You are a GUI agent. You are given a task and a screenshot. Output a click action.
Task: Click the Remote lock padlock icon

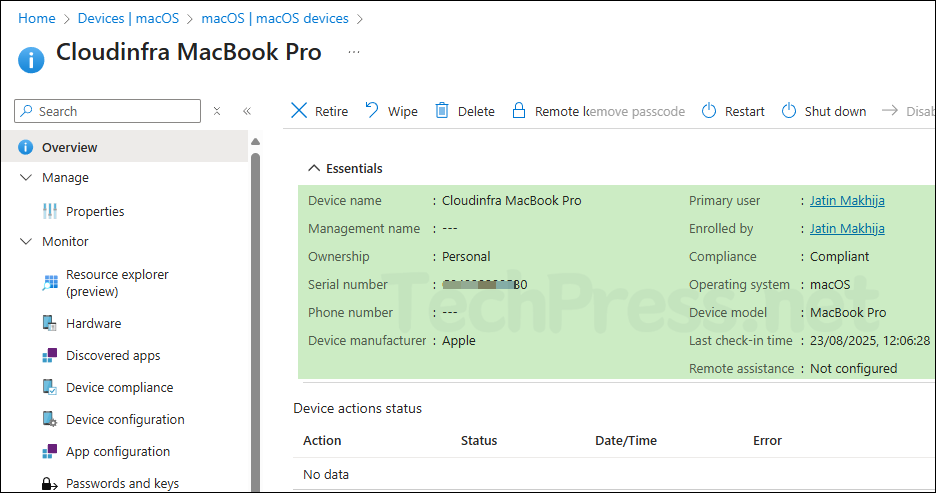519,110
